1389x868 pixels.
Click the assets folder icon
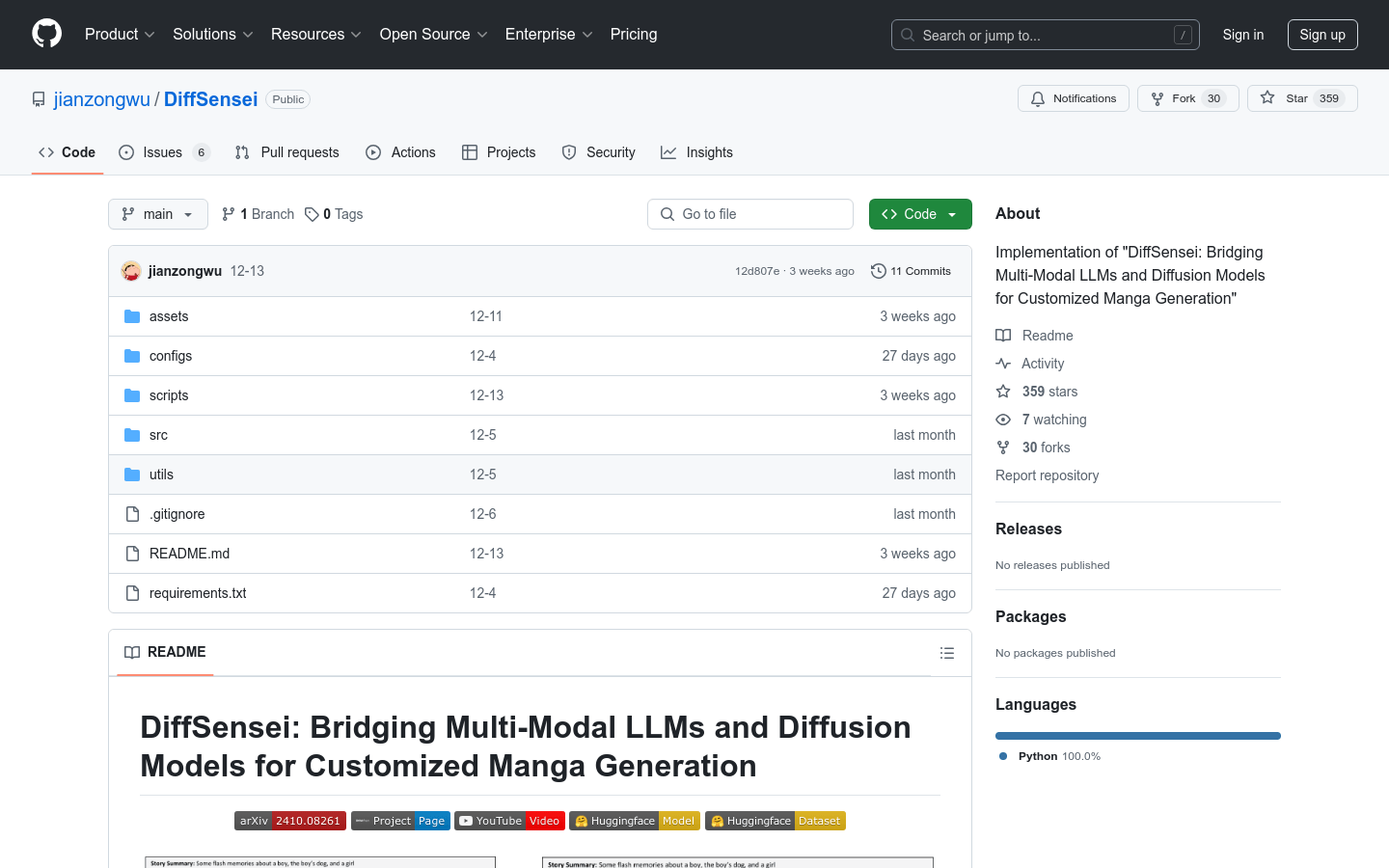pyautogui.click(x=132, y=316)
